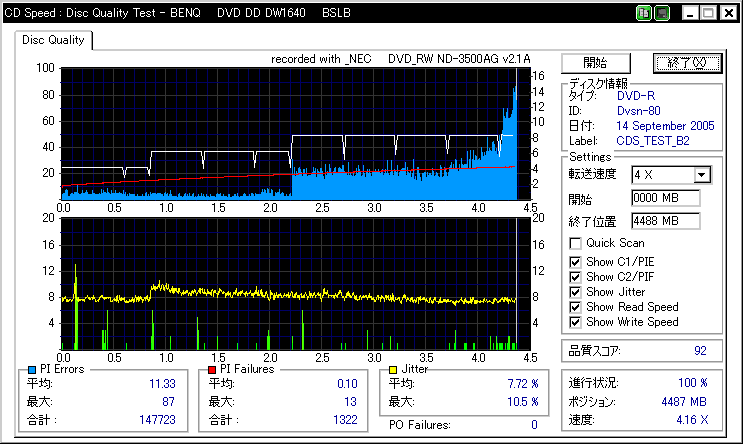This screenshot has width=743, height=444.
Task: Click PI Failures average 0.10
Action: (x=347, y=384)
